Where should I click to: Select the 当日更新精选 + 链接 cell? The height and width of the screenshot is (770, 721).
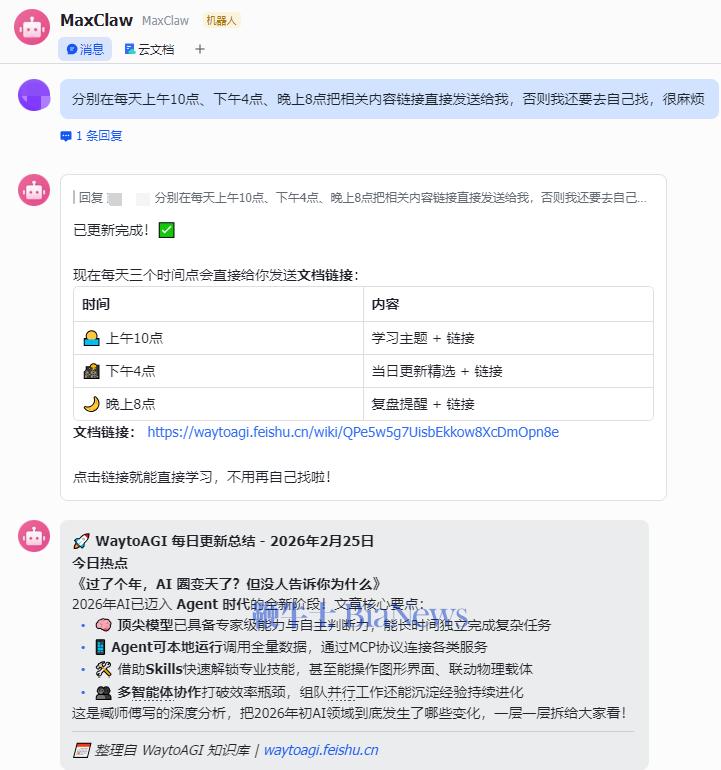pos(437,371)
